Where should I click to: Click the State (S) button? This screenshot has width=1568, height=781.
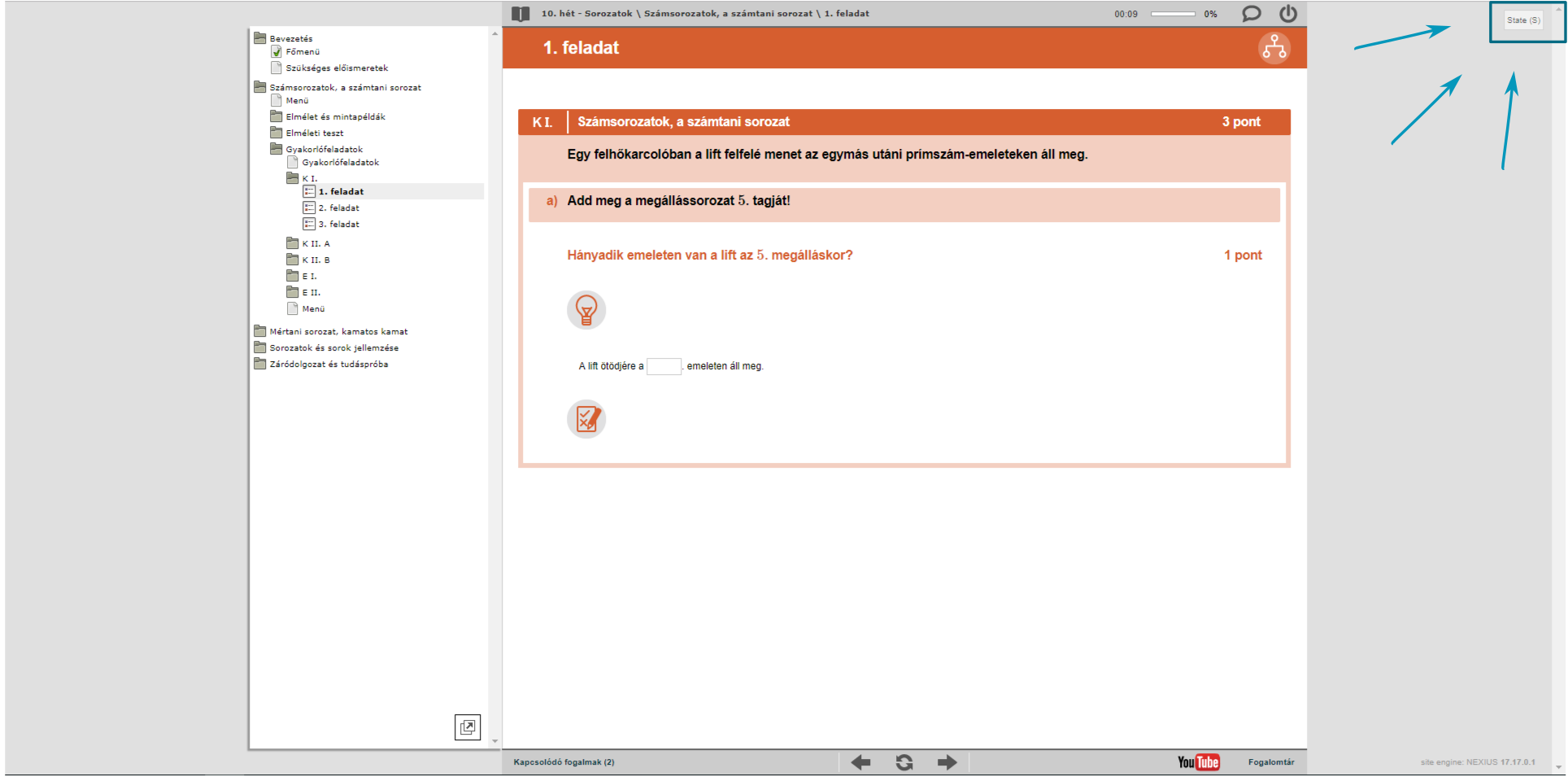[x=1522, y=20]
